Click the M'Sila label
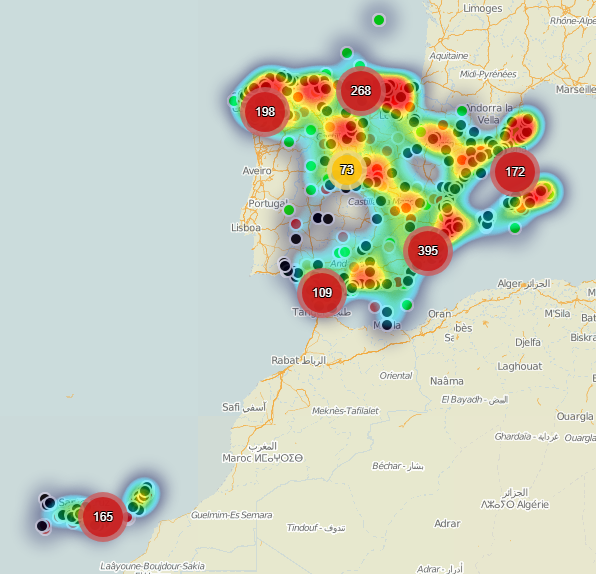Viewport: 596px width, 574px height. pos(557,314)
